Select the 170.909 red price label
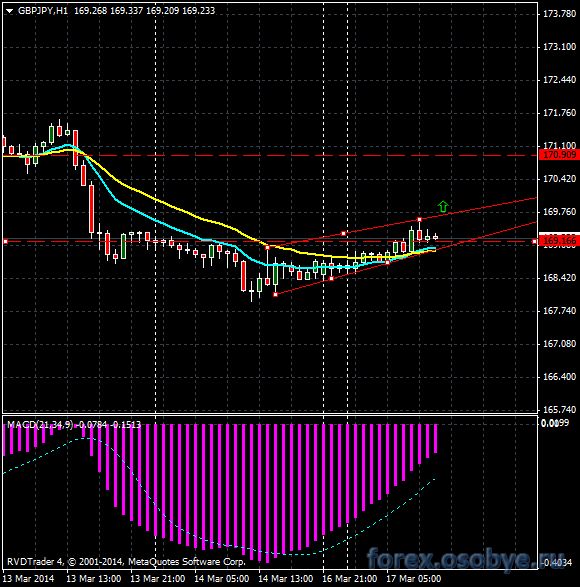The width and height of the screenshot is (580, 587). point(559,155)
